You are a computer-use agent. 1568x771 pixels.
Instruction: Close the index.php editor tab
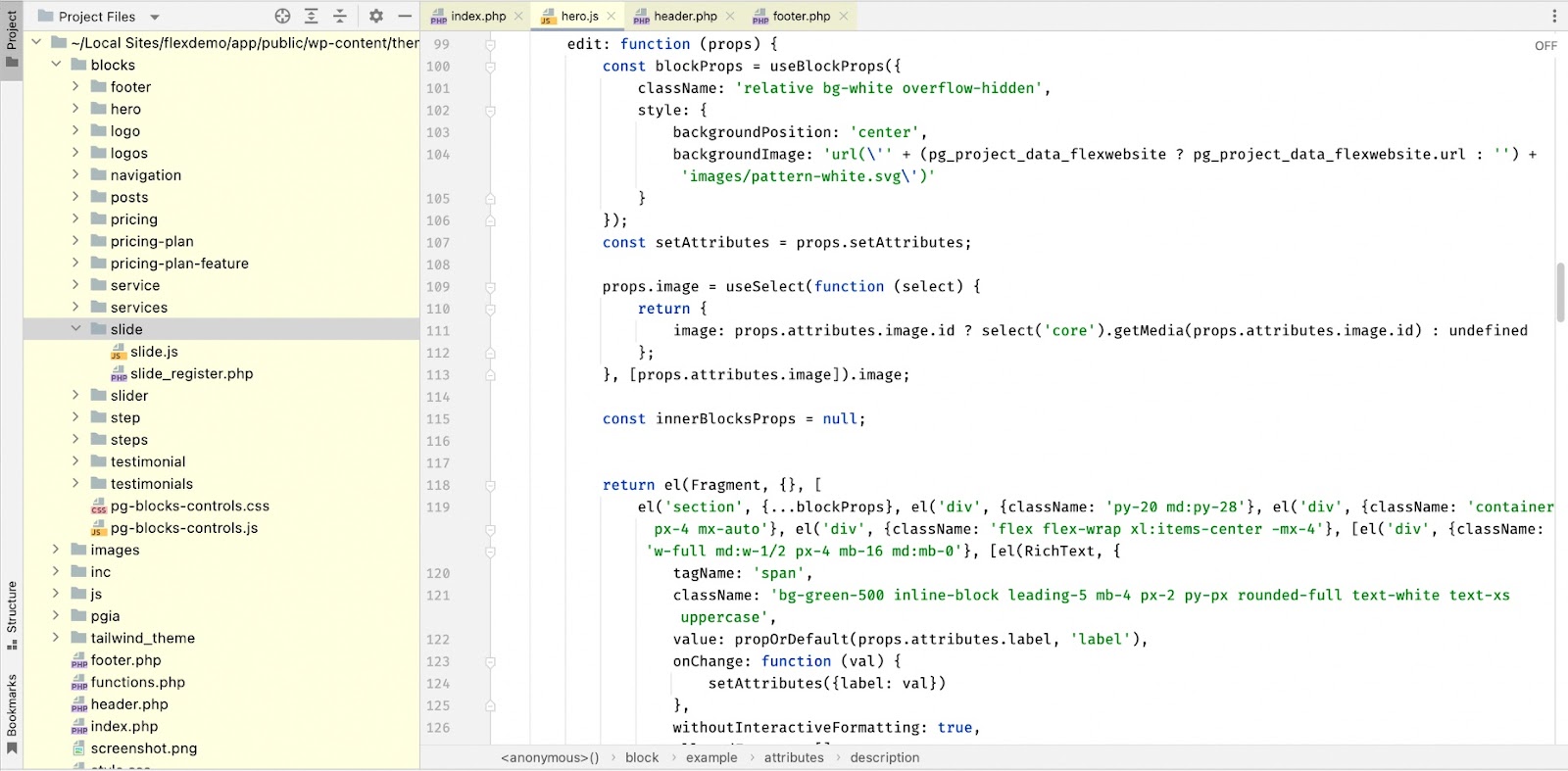[x=518, y=16]
